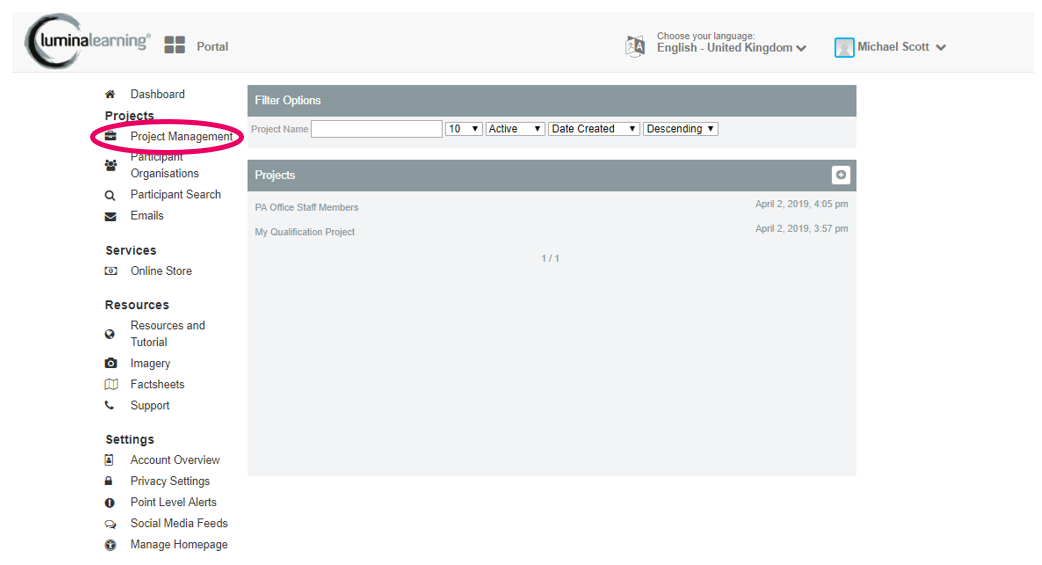Screen dimensions: 1042x565
Task: Click the Privacy Settings lock icon
Action: [108, 481]
